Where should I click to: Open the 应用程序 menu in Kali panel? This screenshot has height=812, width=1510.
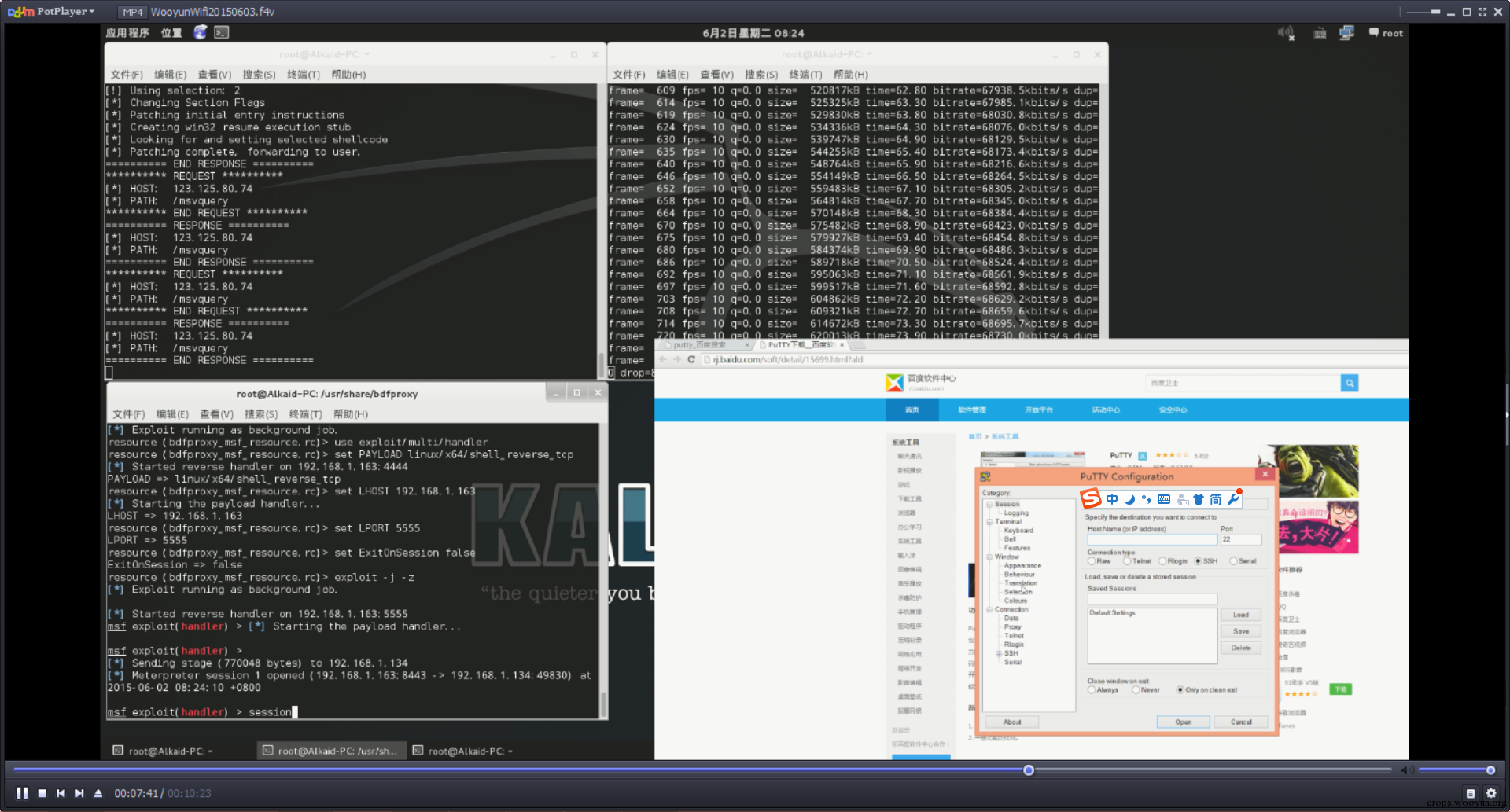pos(127,33)
